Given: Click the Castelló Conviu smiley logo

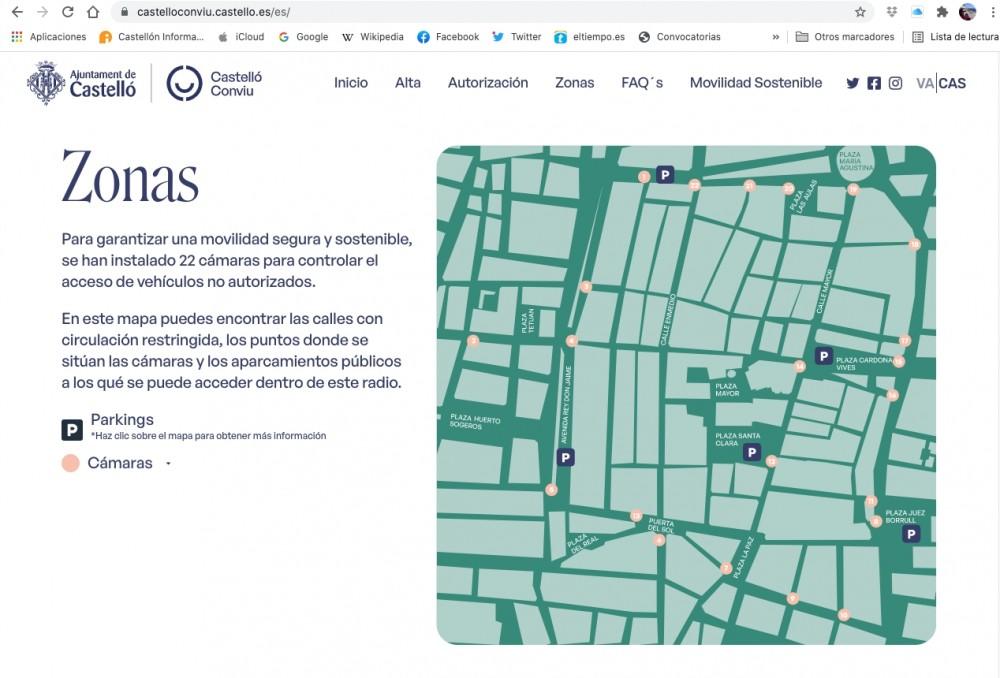Looking at the screenshot, I should 184,83.
